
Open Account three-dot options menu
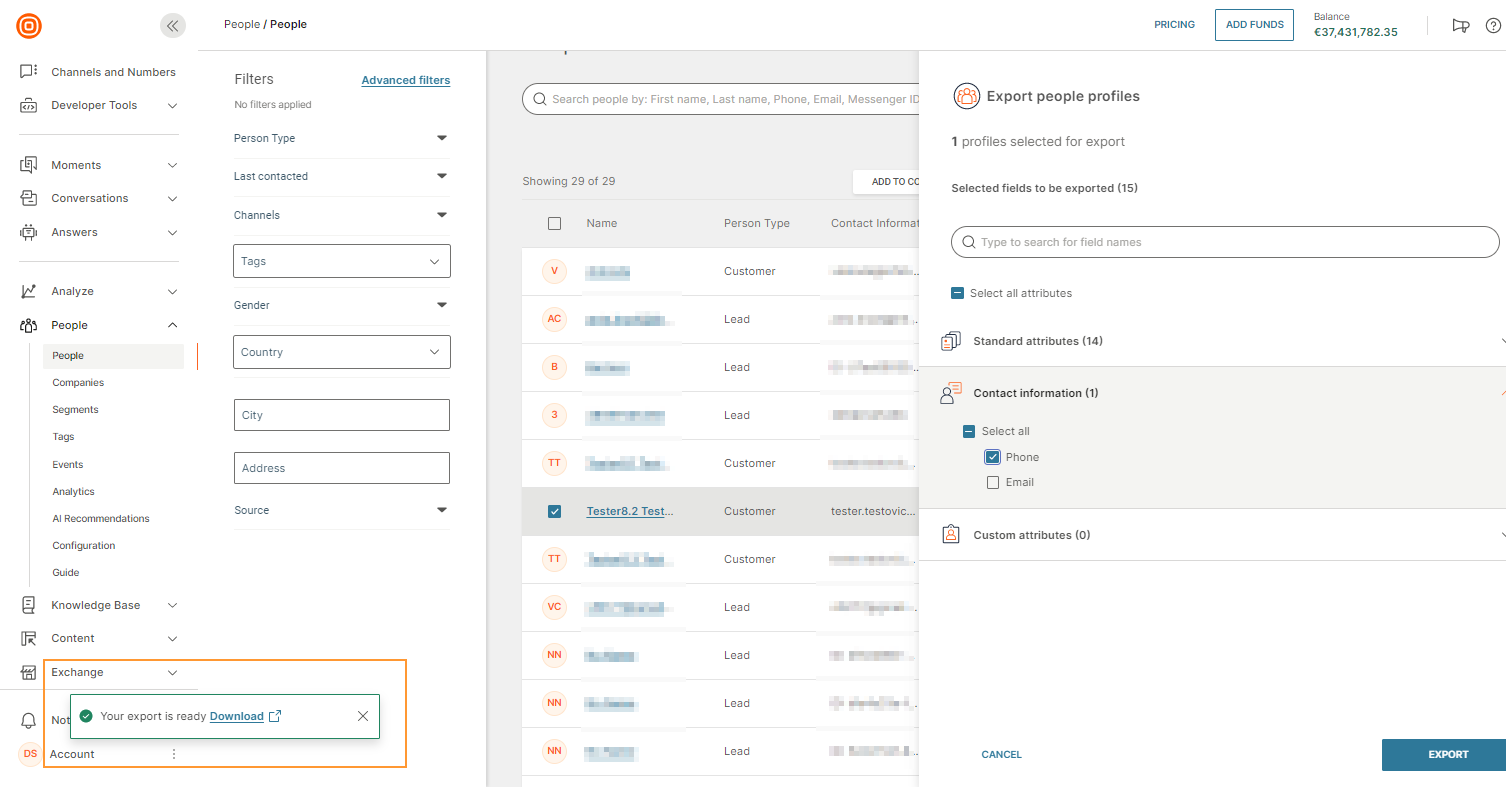174,754
